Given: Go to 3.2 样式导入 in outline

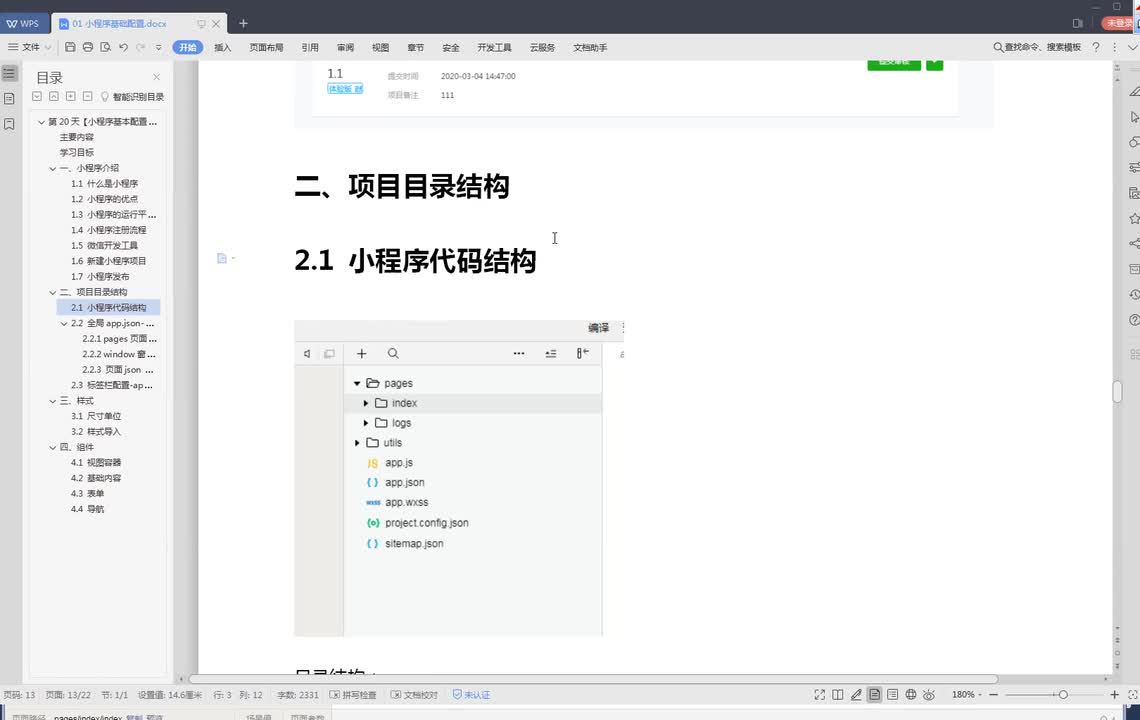Looking at the screenshot, I should (x=96, y=432).
